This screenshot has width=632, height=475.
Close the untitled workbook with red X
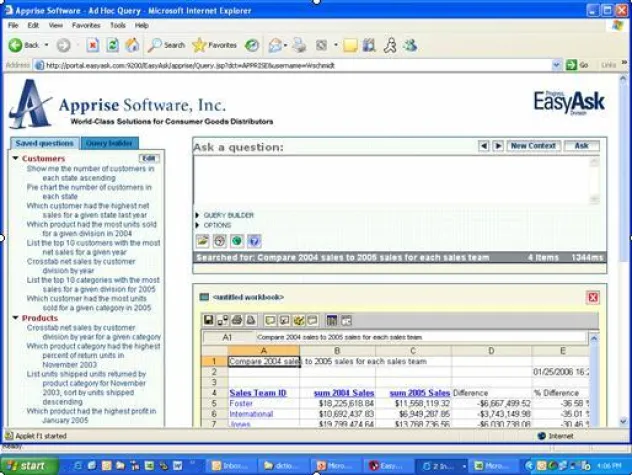tap(593, 297)
